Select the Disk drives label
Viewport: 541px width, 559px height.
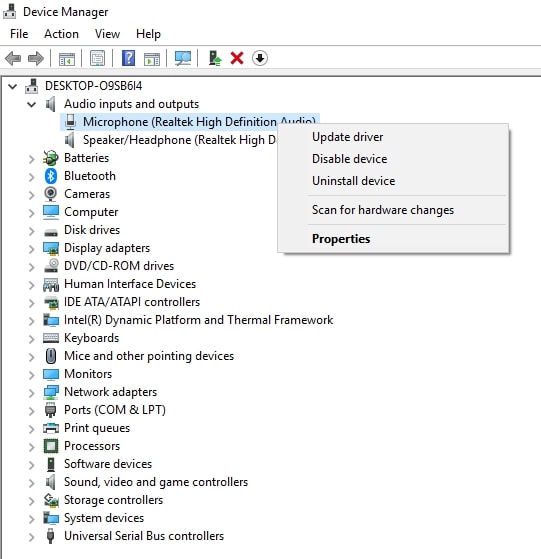coord(92,230)
